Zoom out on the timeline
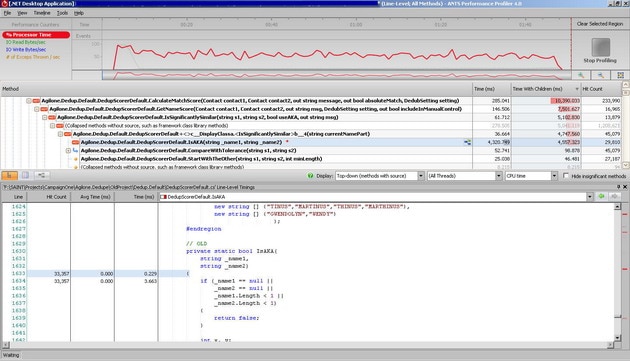This screenshot has height=361, width=630. coord(600,75)
